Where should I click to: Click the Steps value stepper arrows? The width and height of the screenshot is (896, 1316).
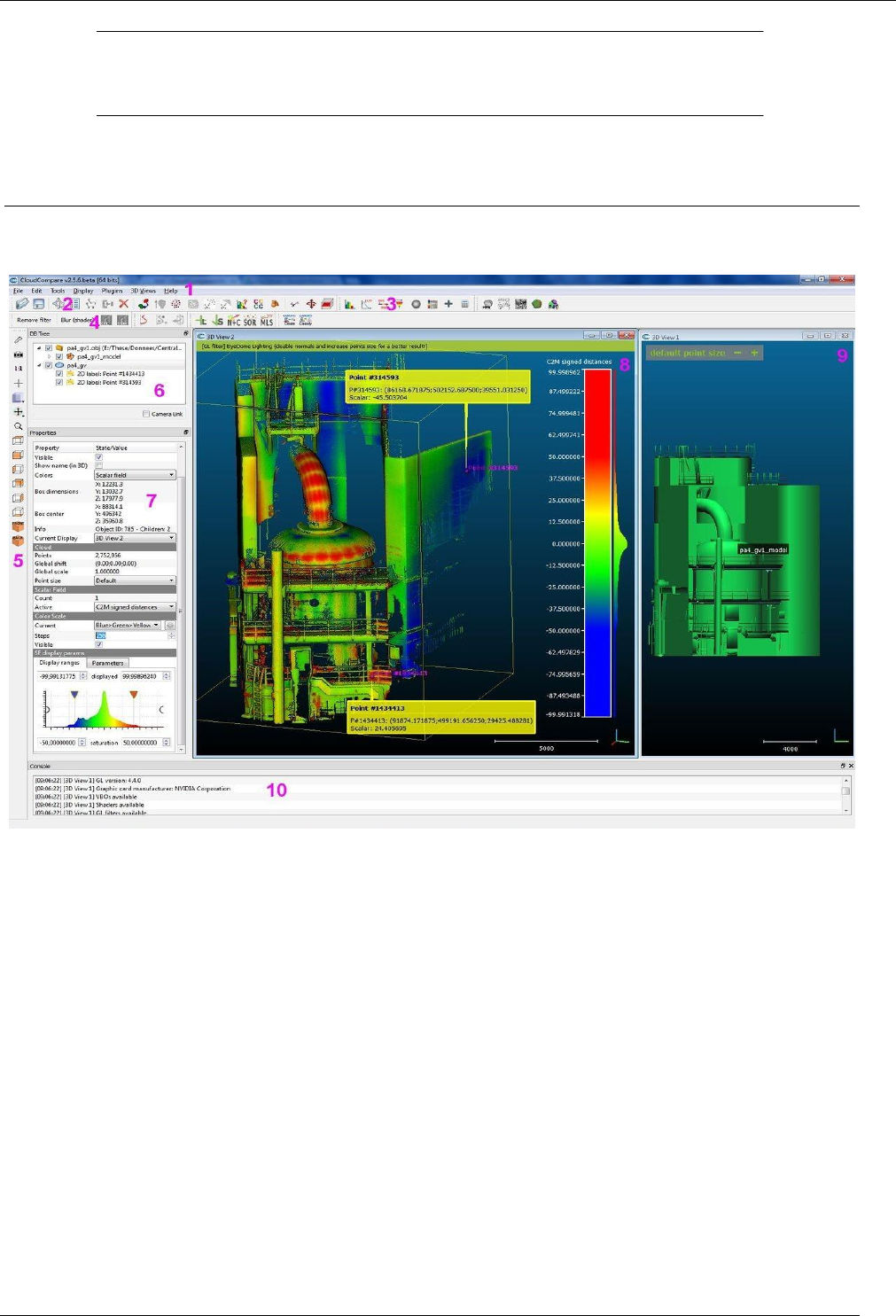click(x=171, y=635)
